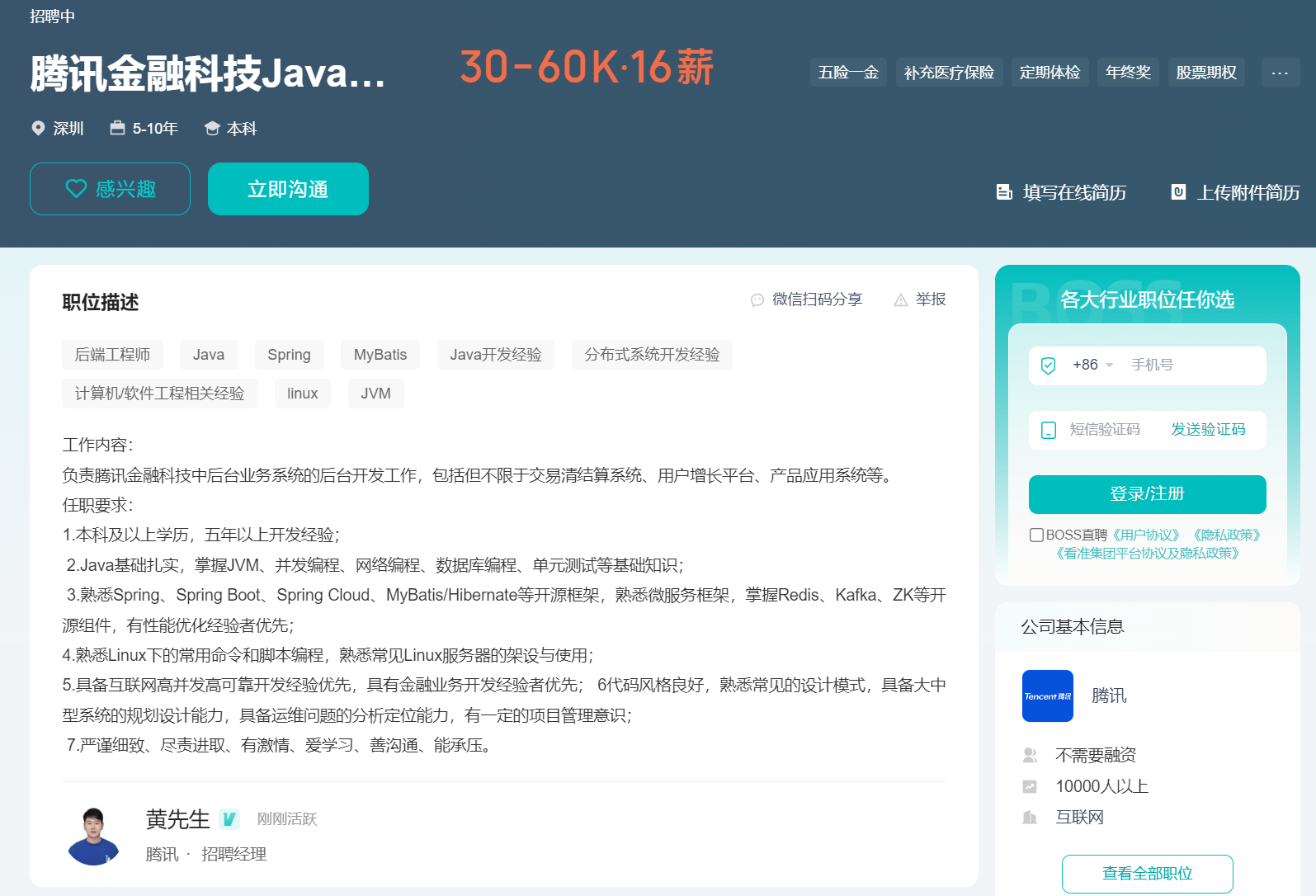
Task: Click the Java skill tag
Action: [209, 355]
